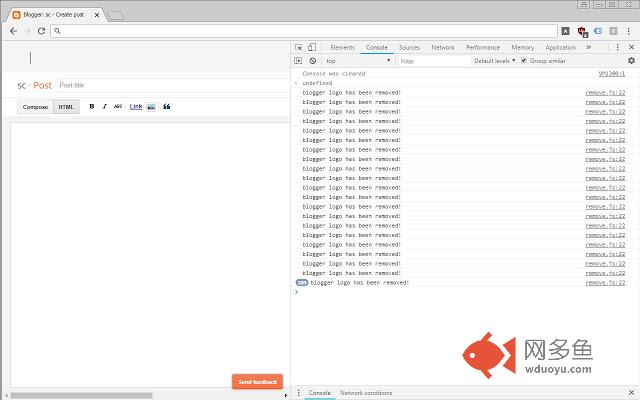Switch to the Network tab
The image size is (640, 400).
coord(443,47)
